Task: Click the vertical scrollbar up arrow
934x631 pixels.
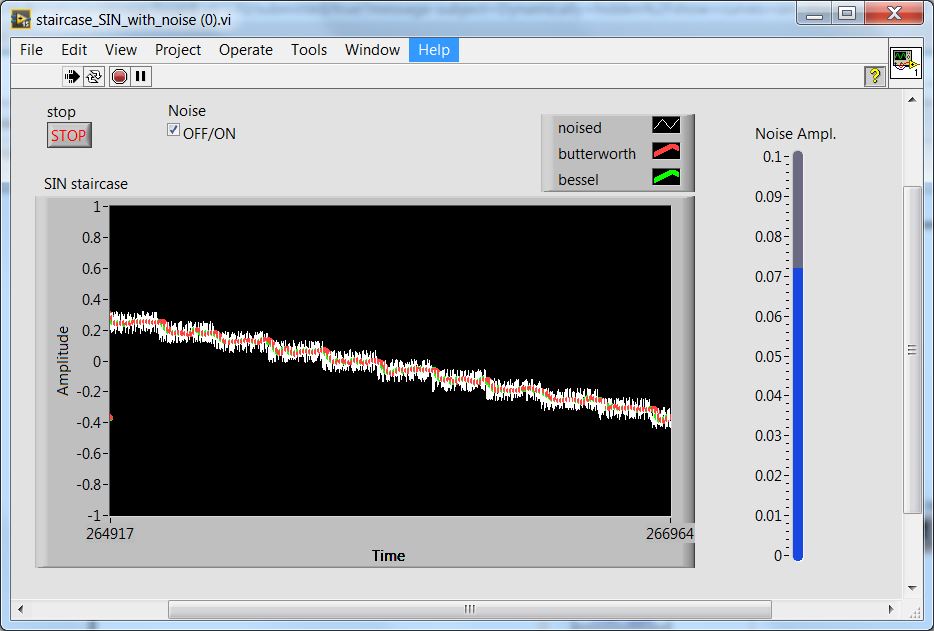Action: (x=912, y=100)
